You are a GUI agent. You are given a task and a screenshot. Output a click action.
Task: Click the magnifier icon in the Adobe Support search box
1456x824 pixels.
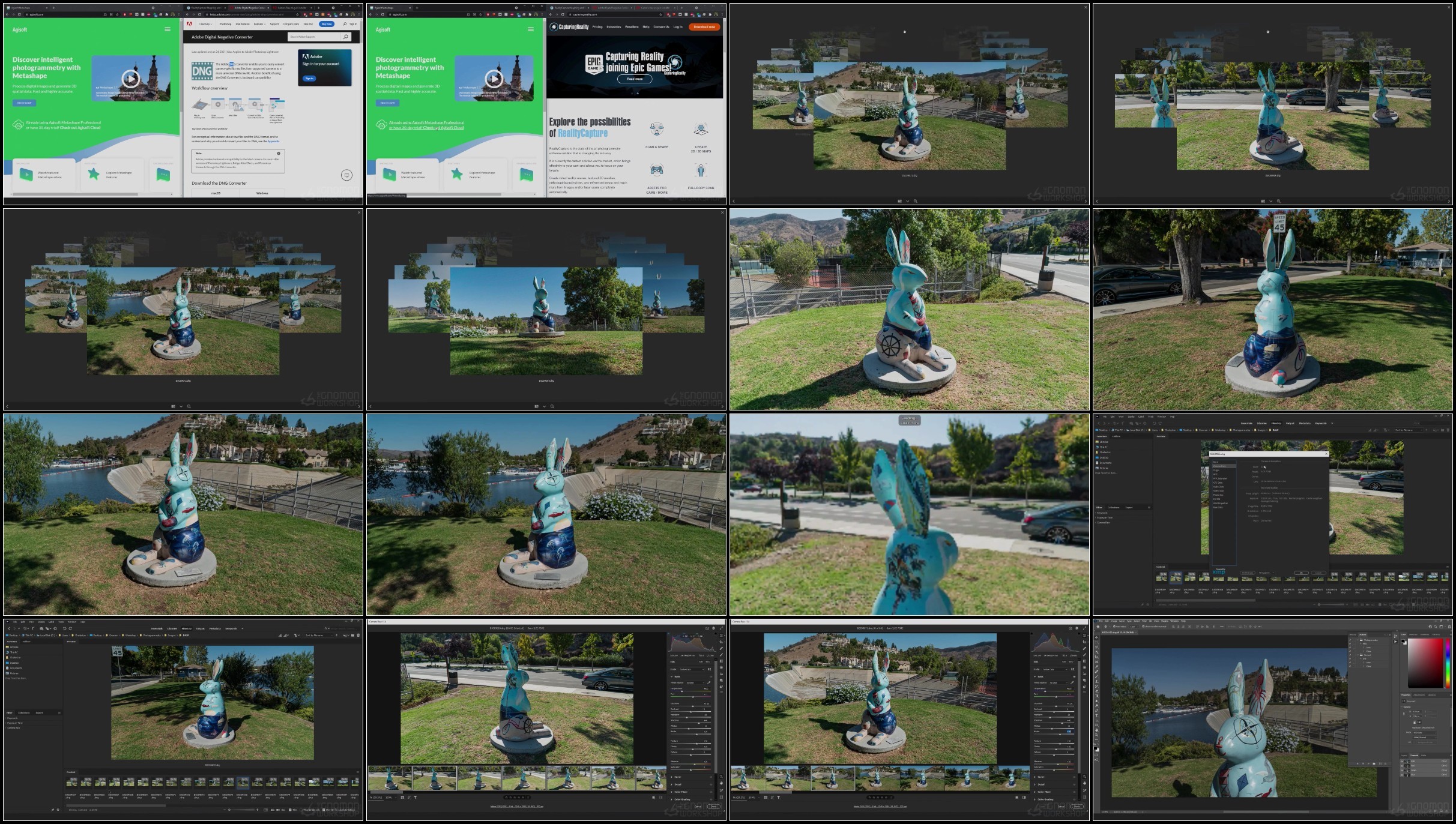pos(346,37)
